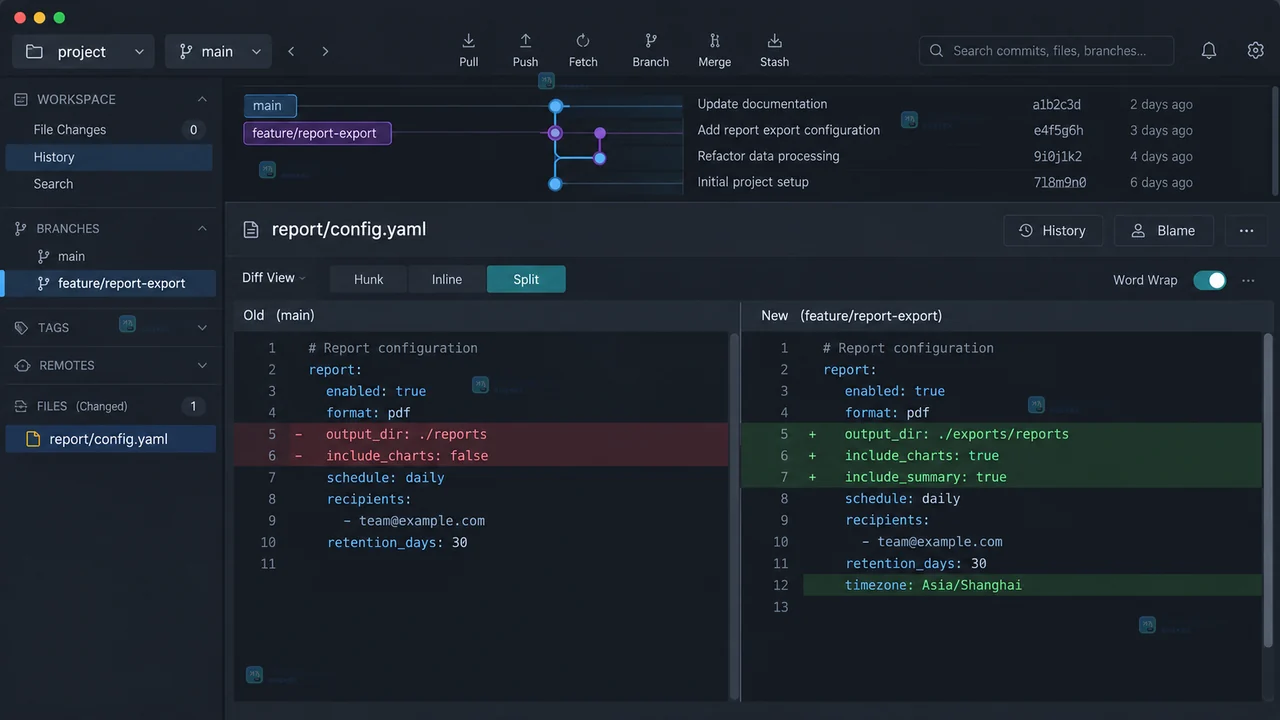Click the search magnifier icon

[x=937, y=51]
